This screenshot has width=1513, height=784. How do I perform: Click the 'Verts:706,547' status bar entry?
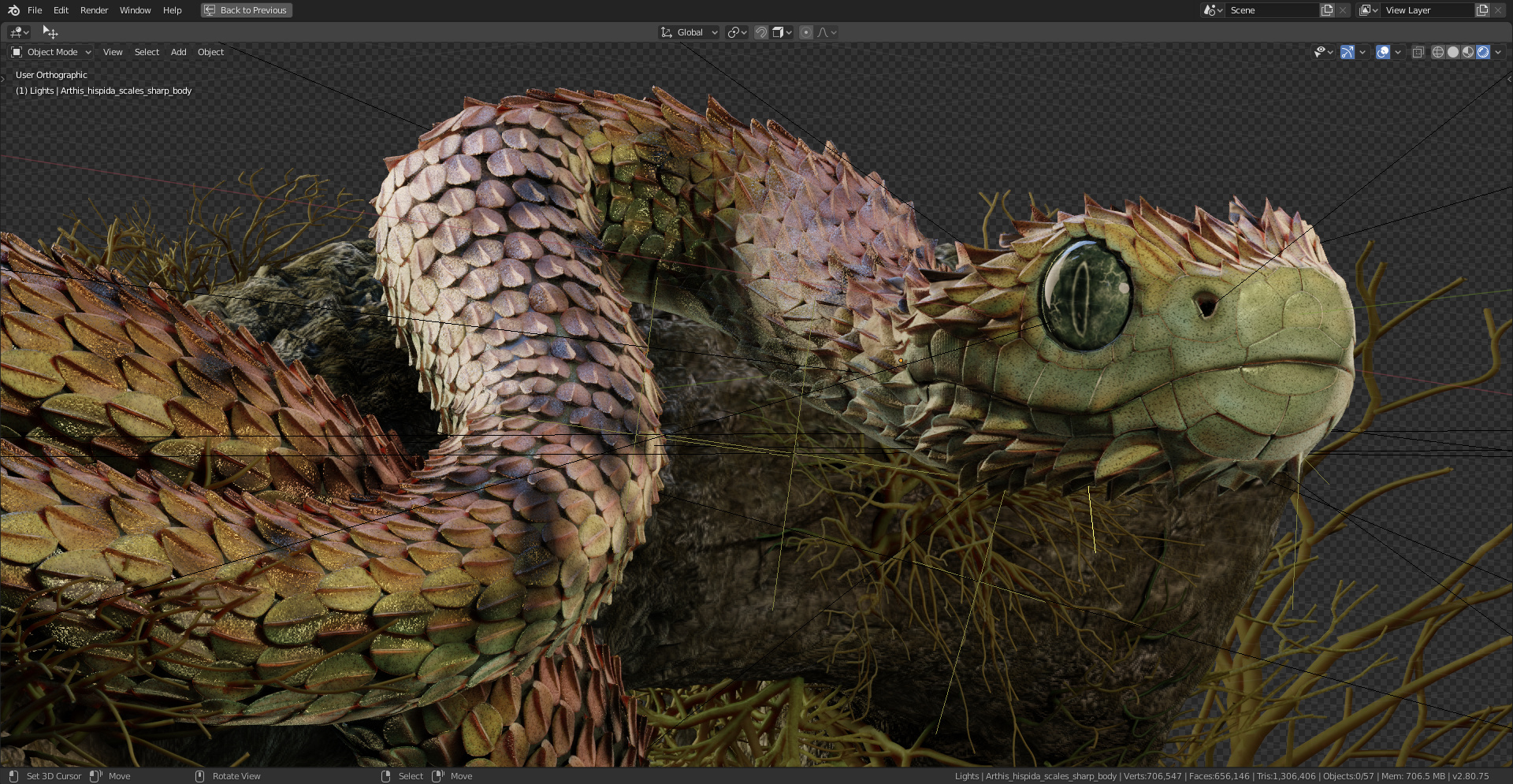1152,776
